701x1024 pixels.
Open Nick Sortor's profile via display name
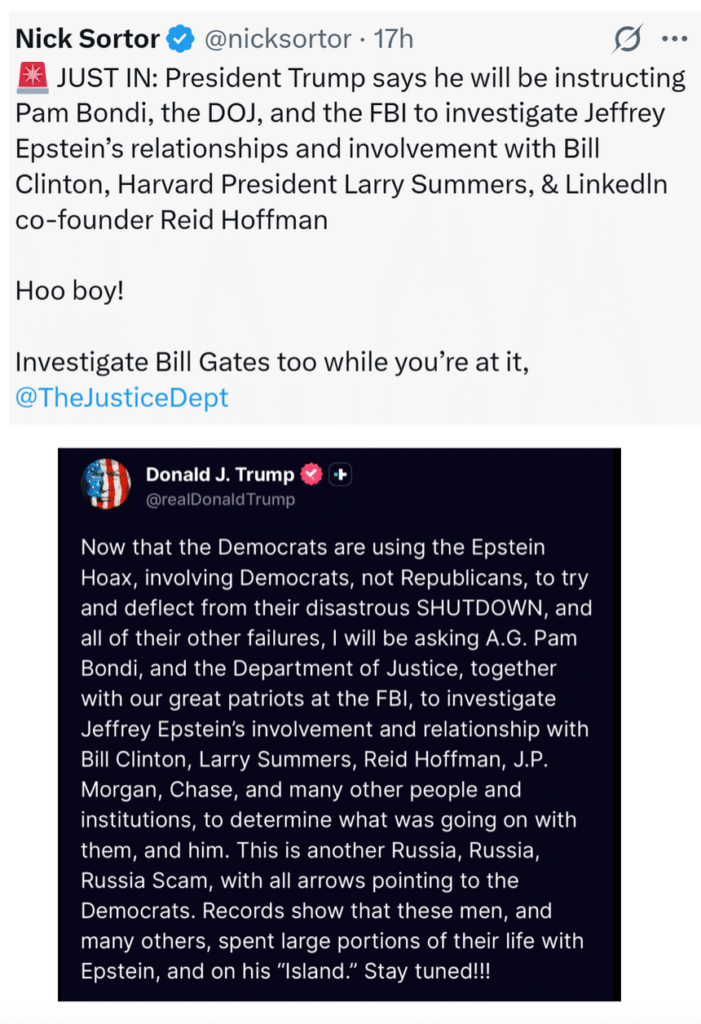pos(88,40)
